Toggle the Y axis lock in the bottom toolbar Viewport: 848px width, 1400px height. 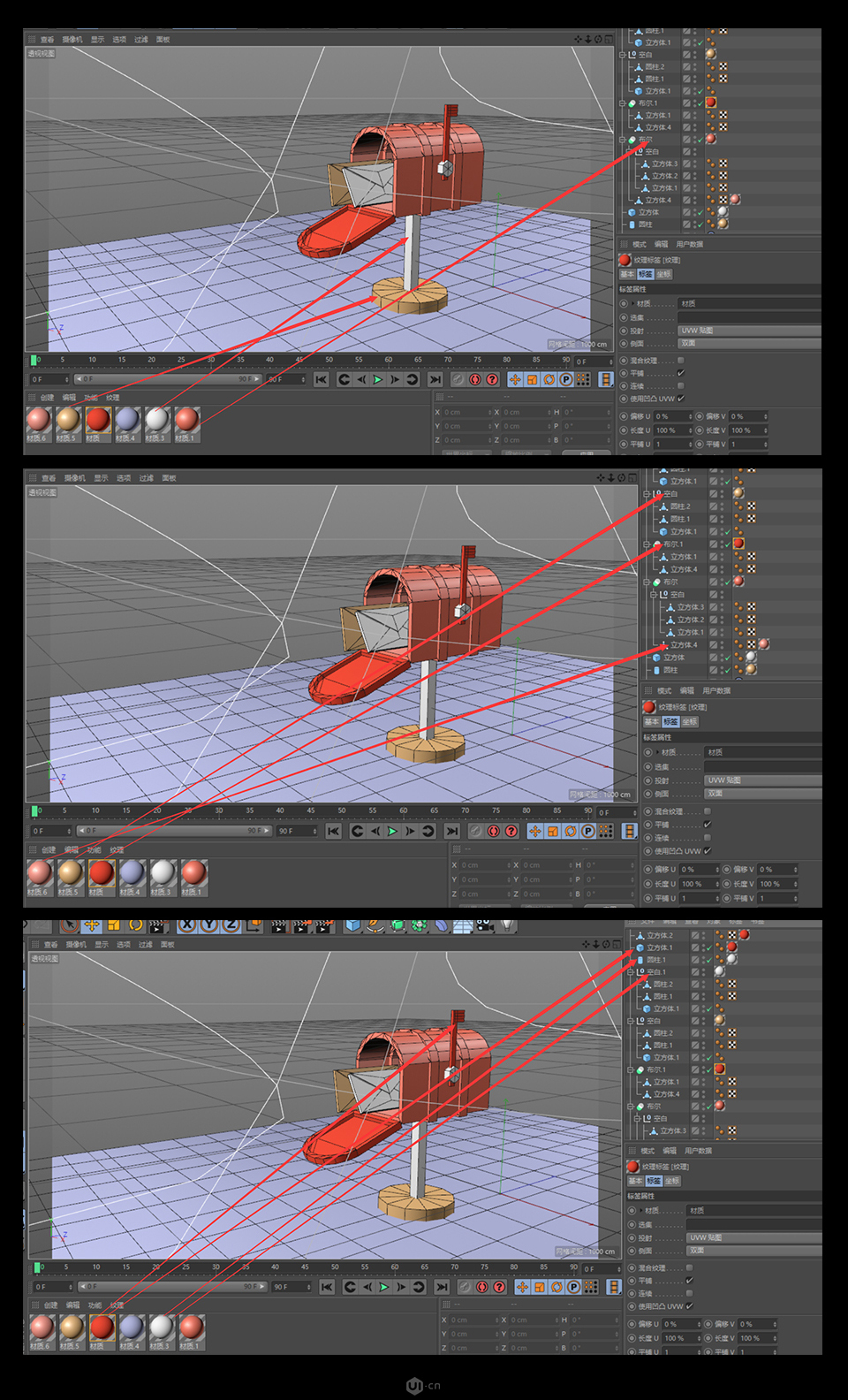tap(208, 925)
